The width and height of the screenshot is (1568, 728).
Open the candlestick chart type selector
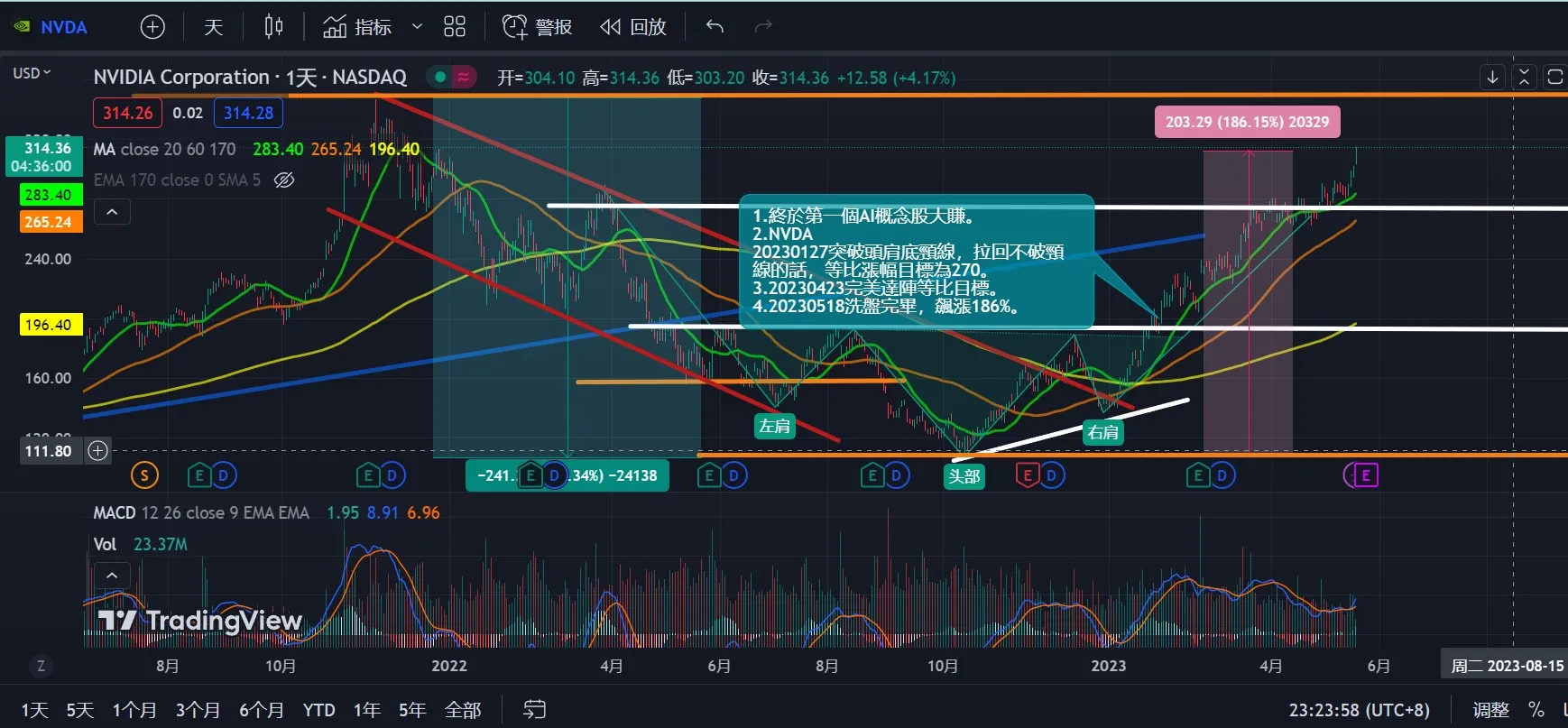273,27
